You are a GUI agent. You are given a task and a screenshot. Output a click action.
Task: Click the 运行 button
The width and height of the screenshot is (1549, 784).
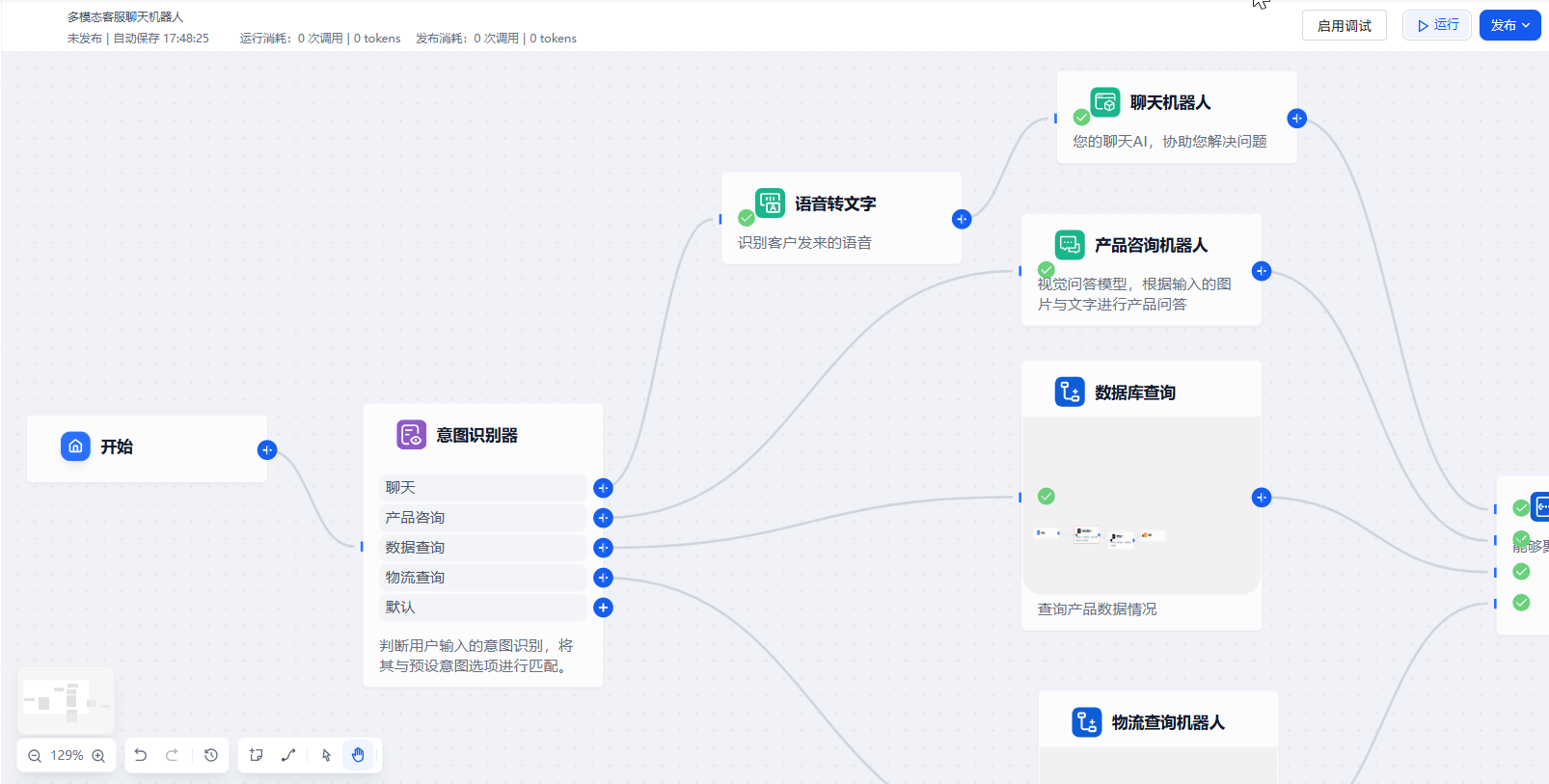tap(1437, 25)
